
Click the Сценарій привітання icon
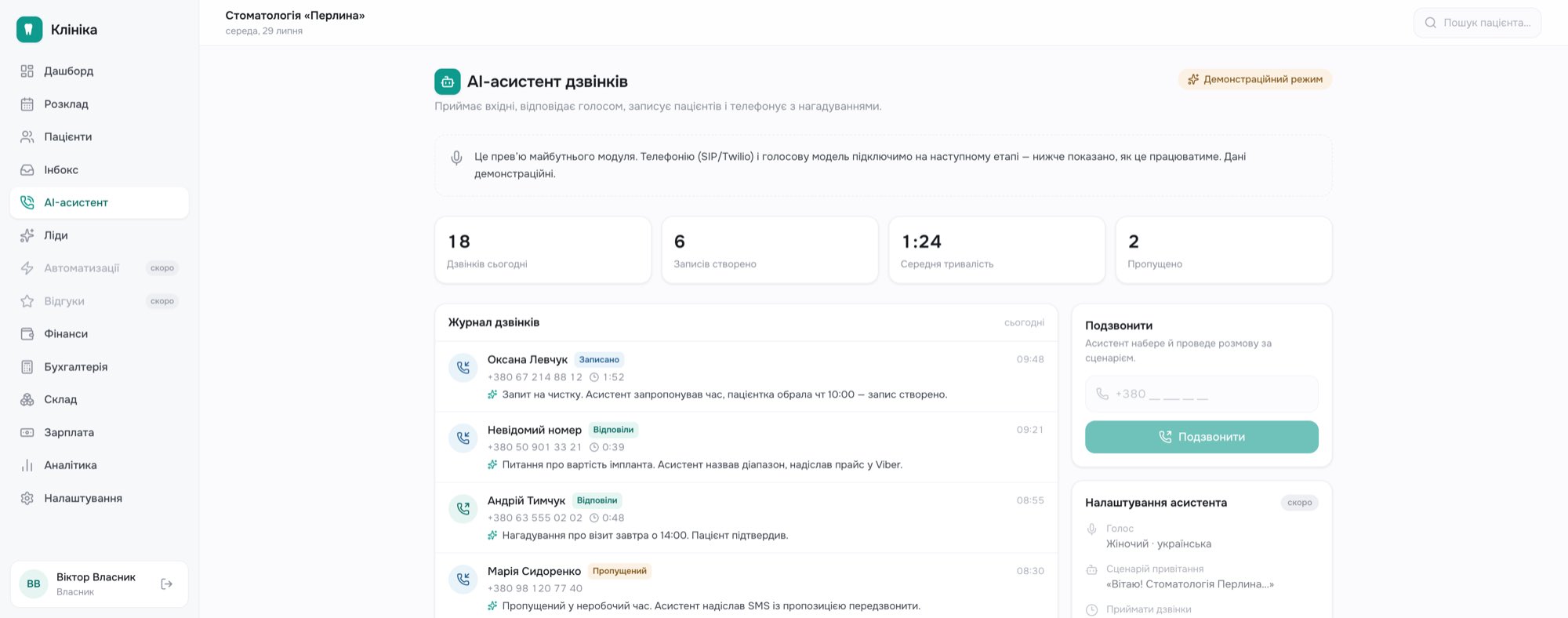click(1091, 569)
